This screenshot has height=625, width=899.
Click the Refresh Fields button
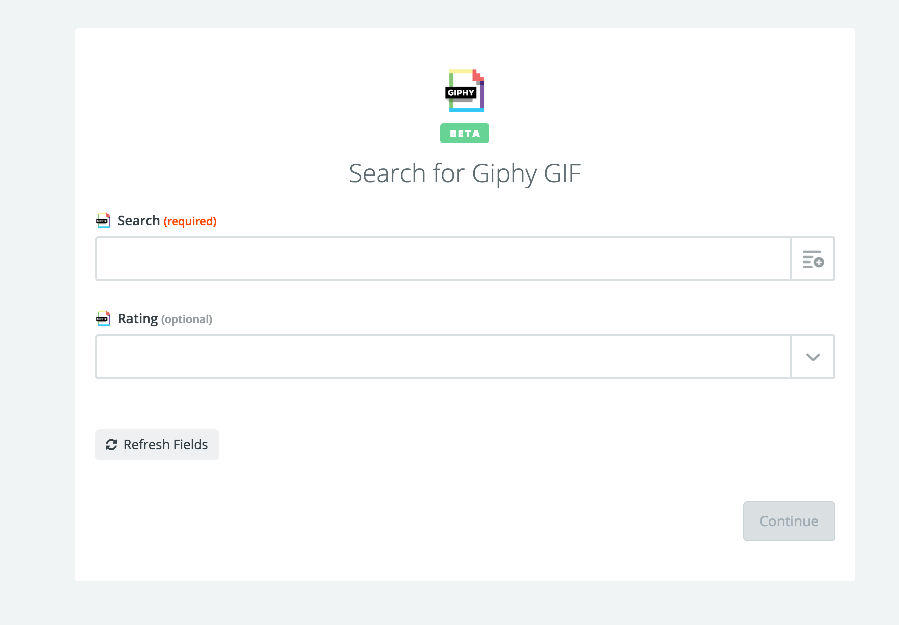coord(157,444)
